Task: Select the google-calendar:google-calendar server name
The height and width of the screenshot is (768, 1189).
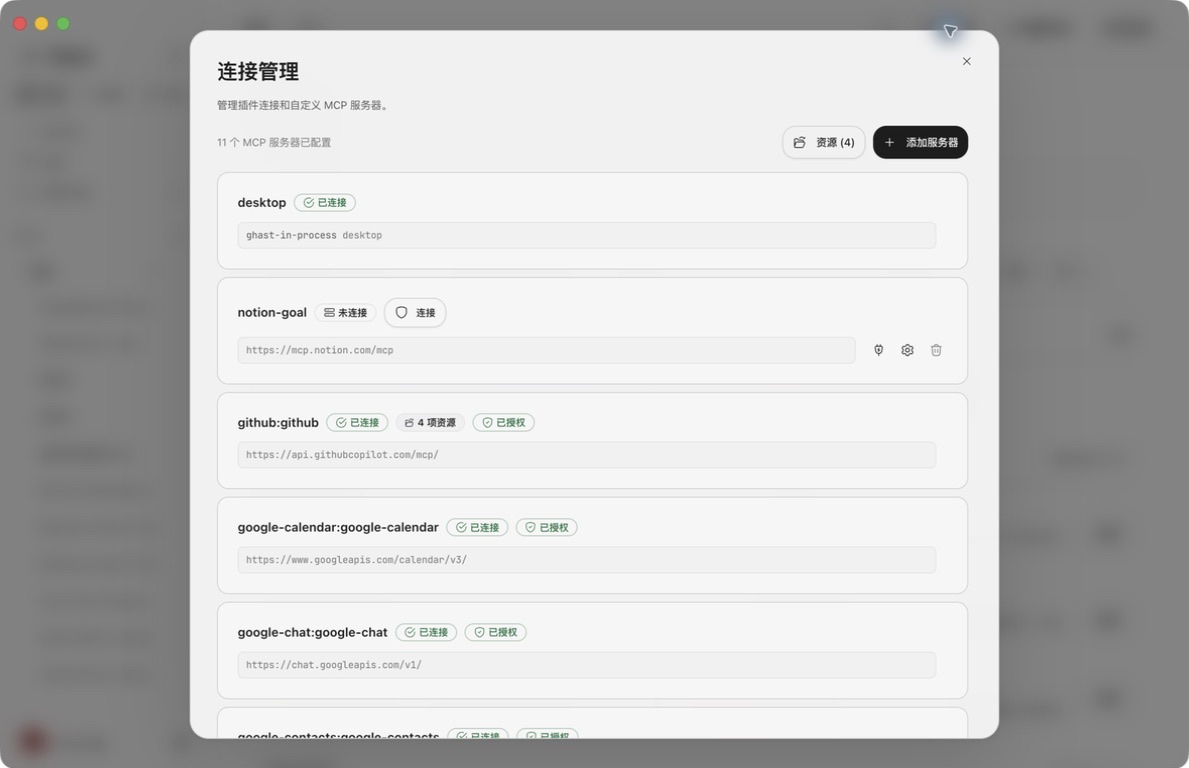Action: (338, 528)
